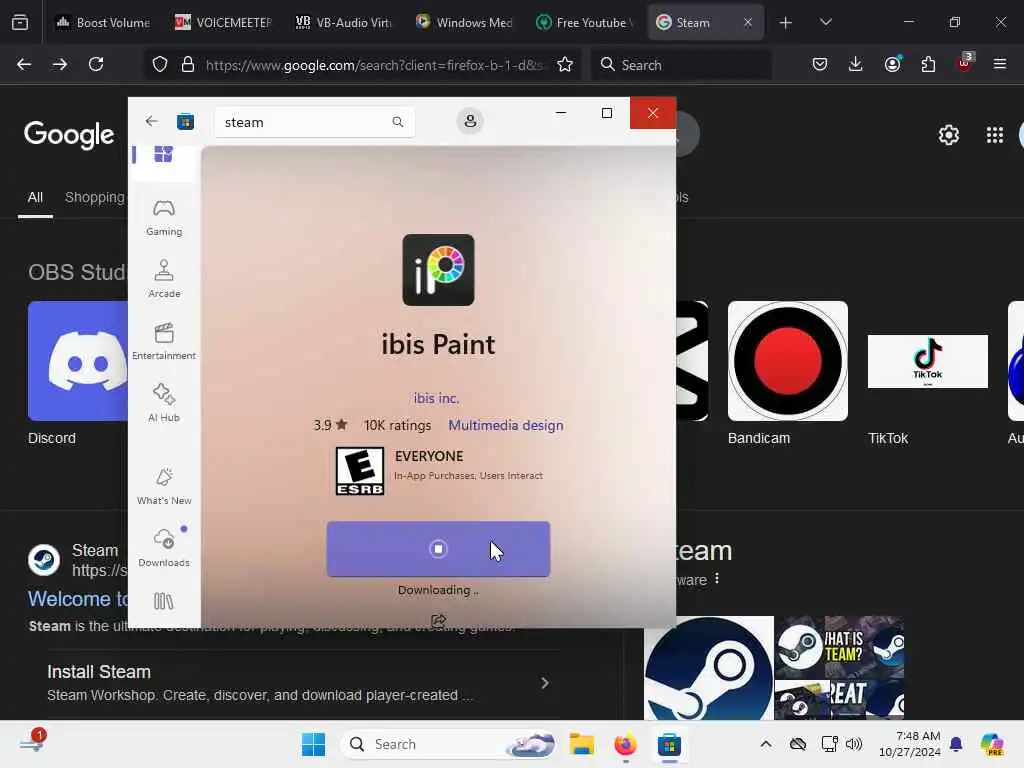
Task: Open the Install Steam sitelink
Action: click(99, 671)
